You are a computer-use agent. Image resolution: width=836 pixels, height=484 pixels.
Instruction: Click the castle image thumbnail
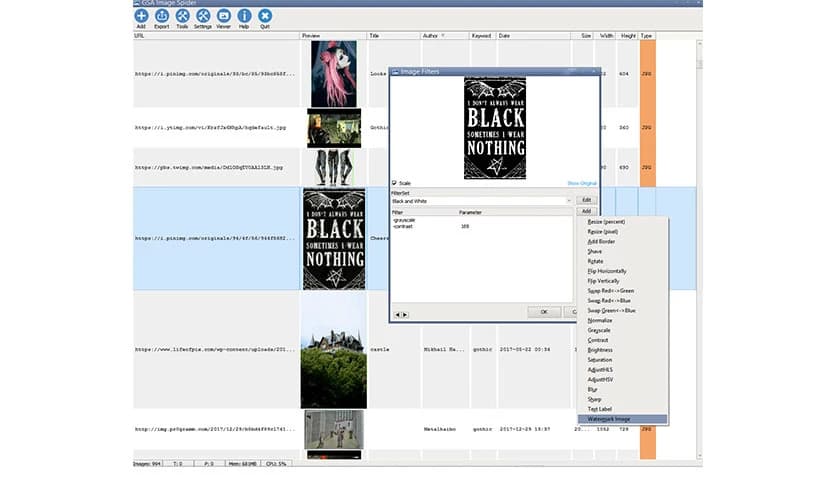[333, 350]
